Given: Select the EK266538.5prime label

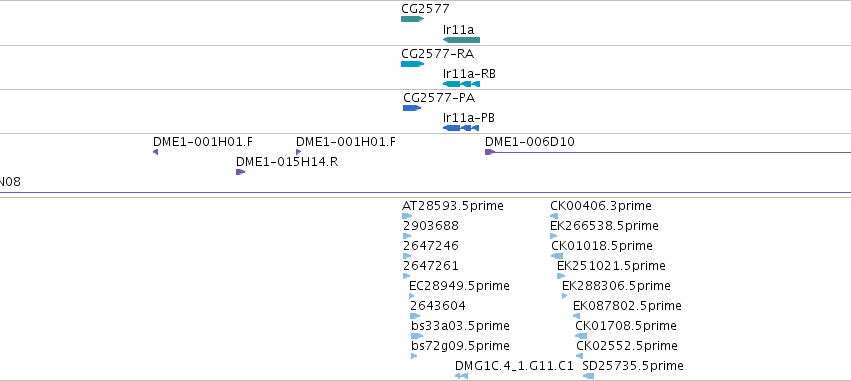Looking at the screenshot, I should coord(604,226).
